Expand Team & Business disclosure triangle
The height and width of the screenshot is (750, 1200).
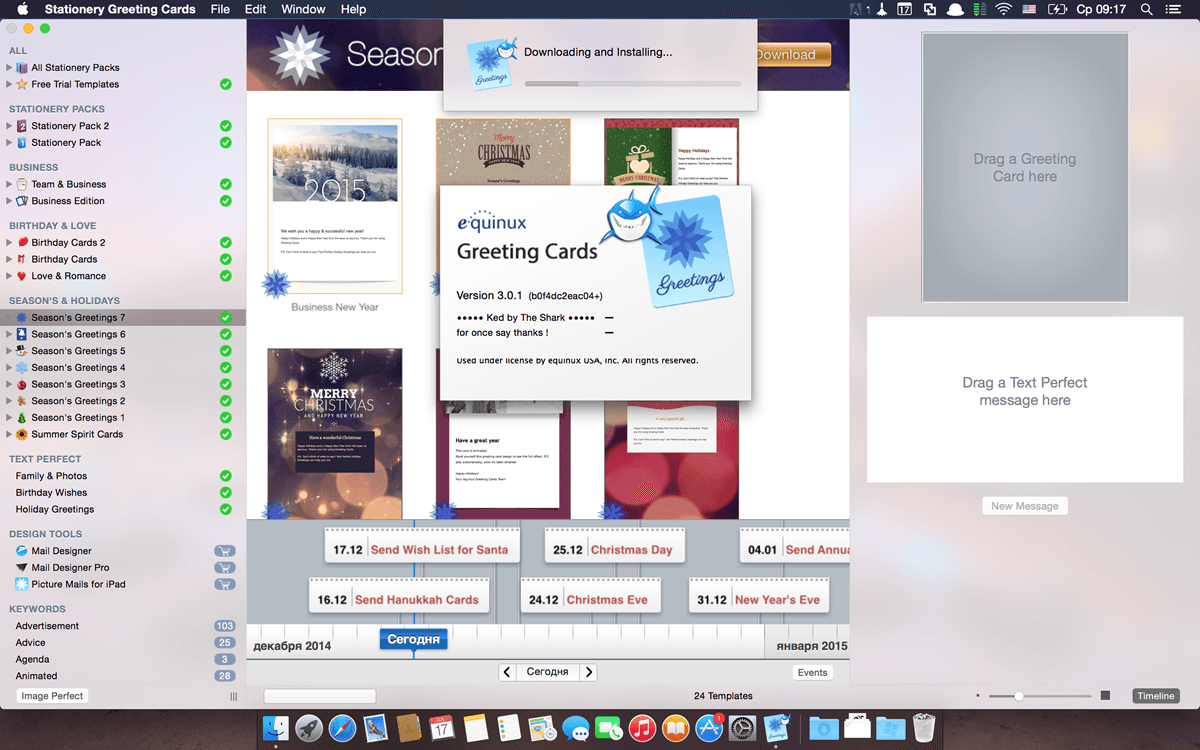point(9,184)
